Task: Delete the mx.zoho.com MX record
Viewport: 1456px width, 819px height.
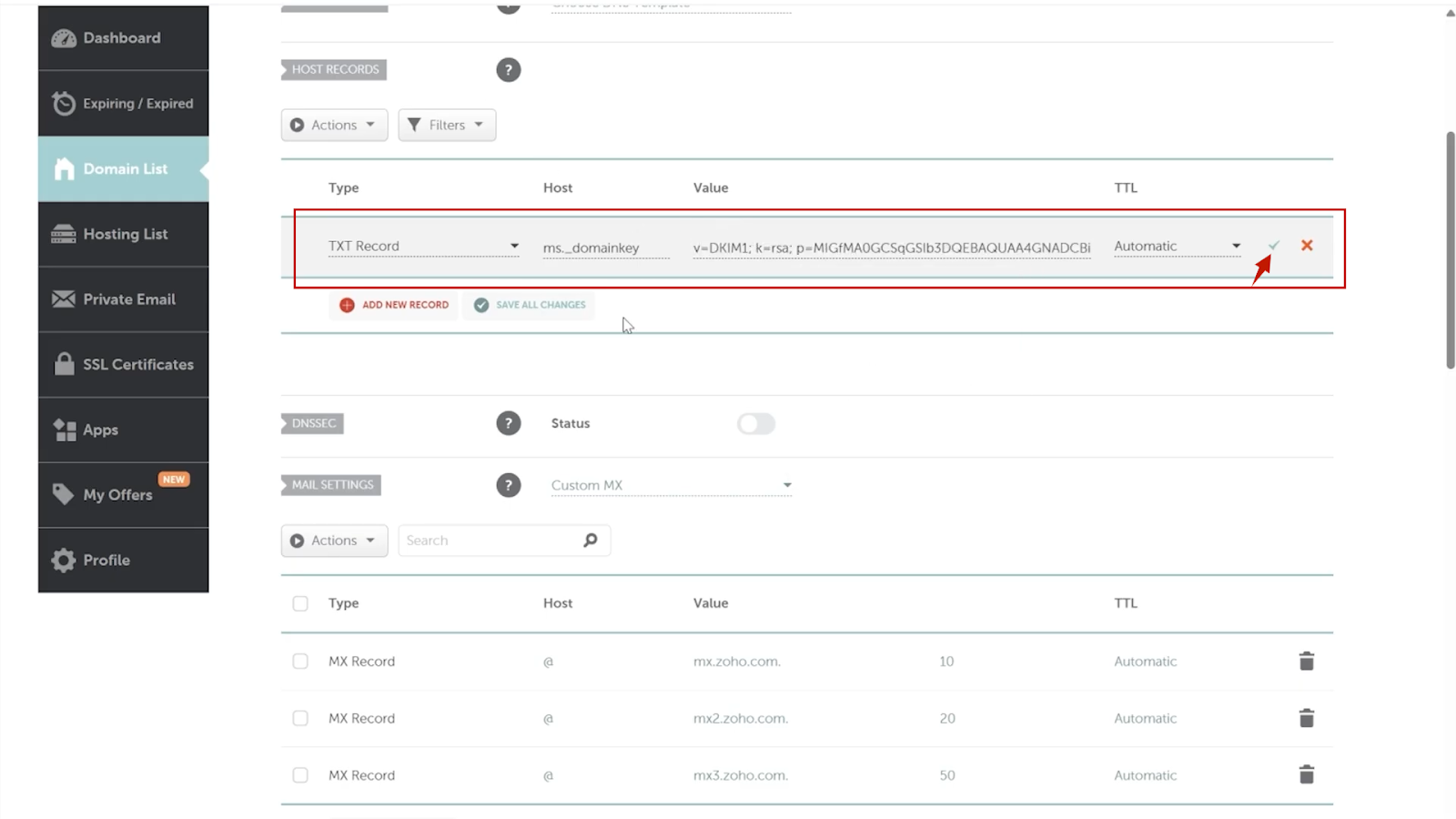Action: (x=1306, y=662)
